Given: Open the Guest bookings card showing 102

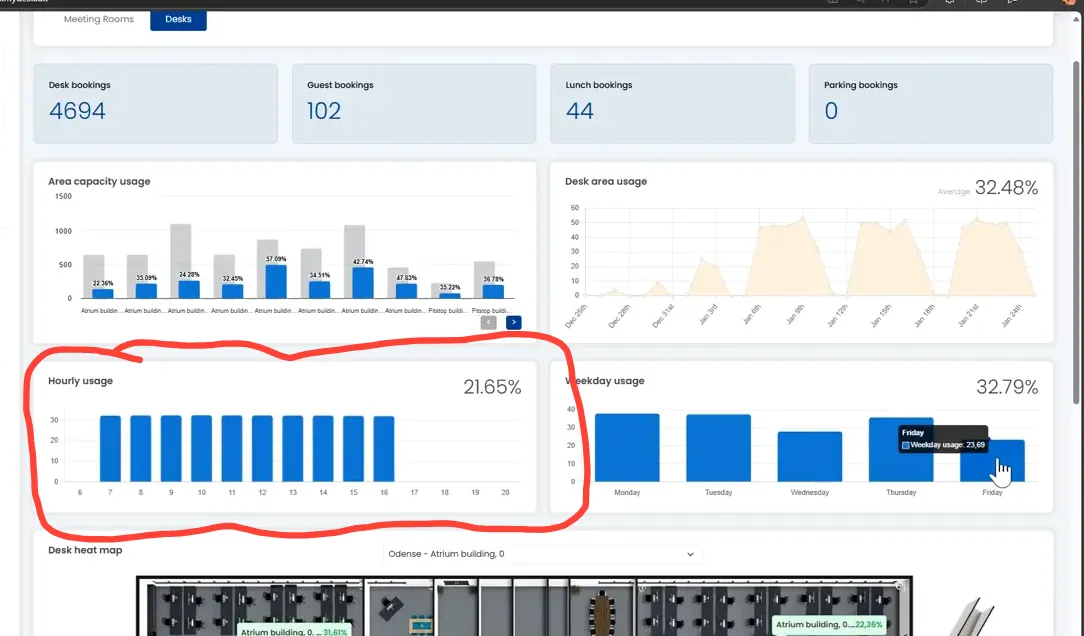Looking at the screenshot, I should coord(414,104).
